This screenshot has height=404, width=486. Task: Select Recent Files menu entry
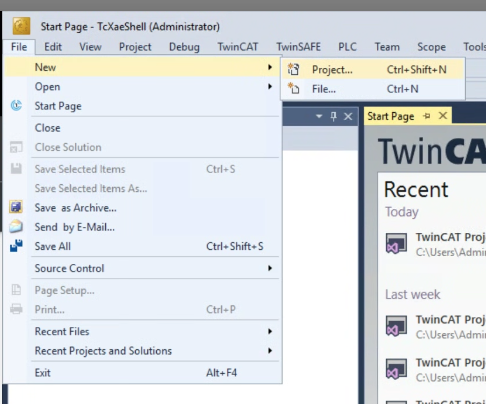coord(143,331)
